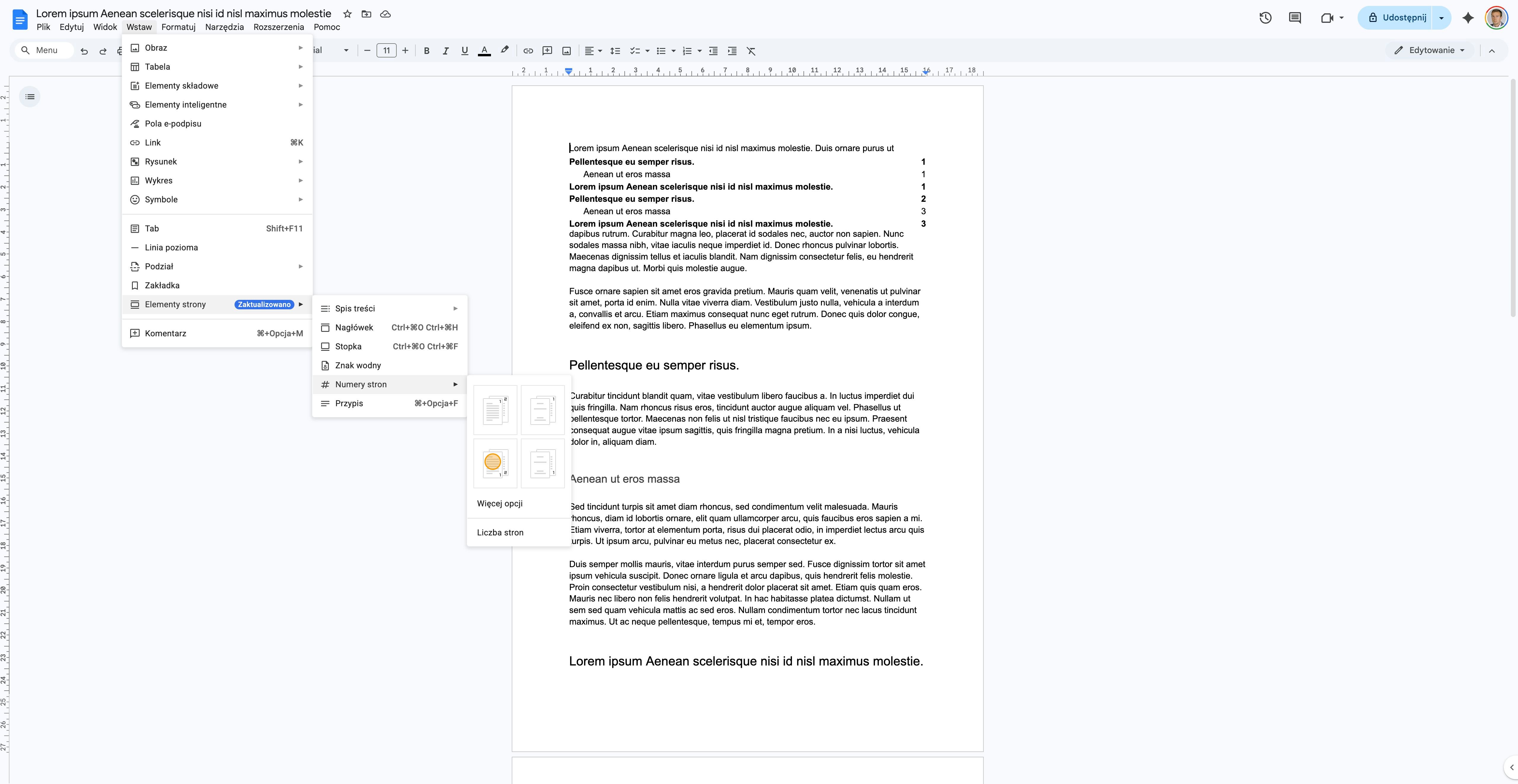
Task: Select footer page numbers skipping first page
Action: coord(542,463)
